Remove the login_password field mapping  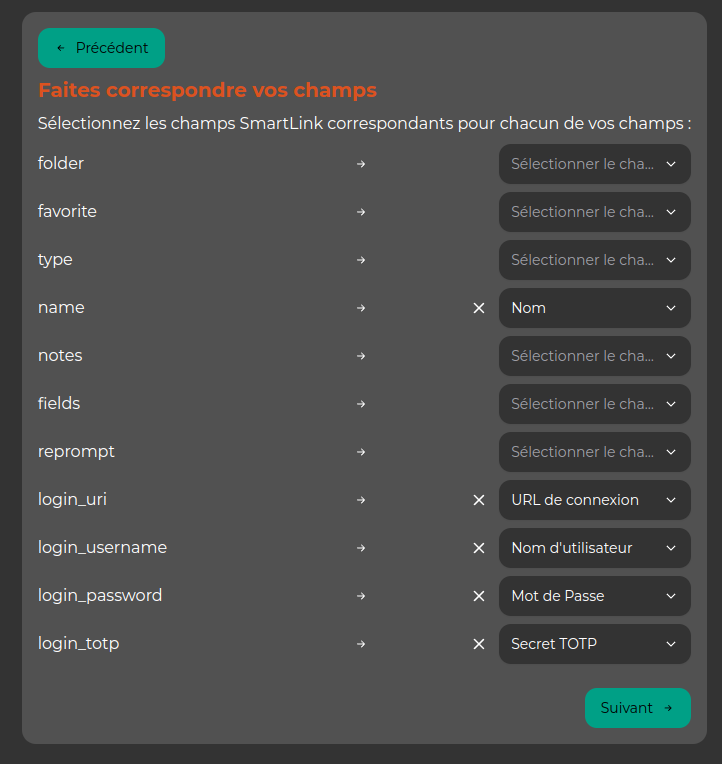tap(479, 596)
